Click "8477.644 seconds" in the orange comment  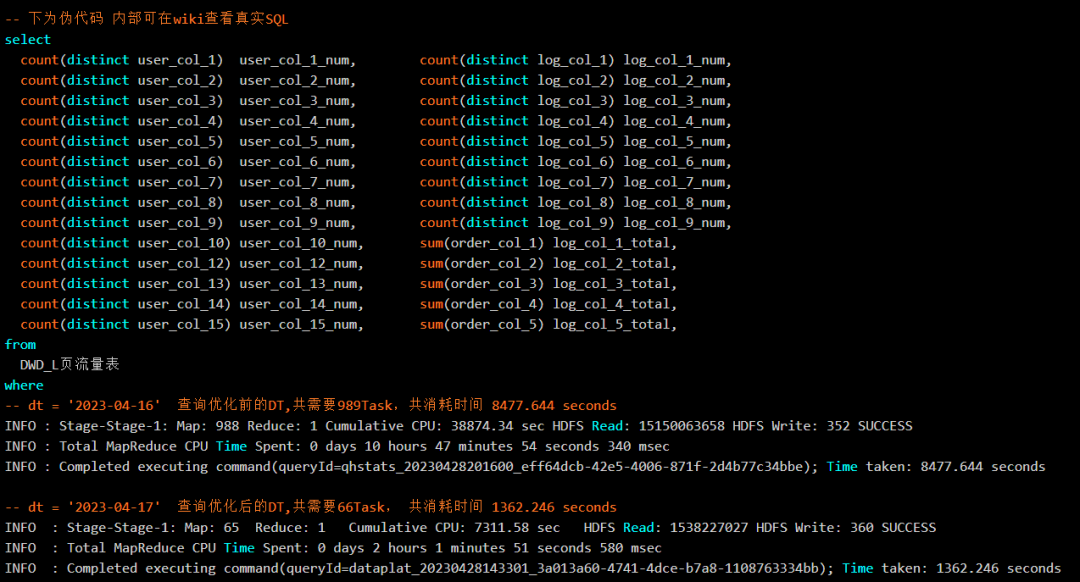554,405
